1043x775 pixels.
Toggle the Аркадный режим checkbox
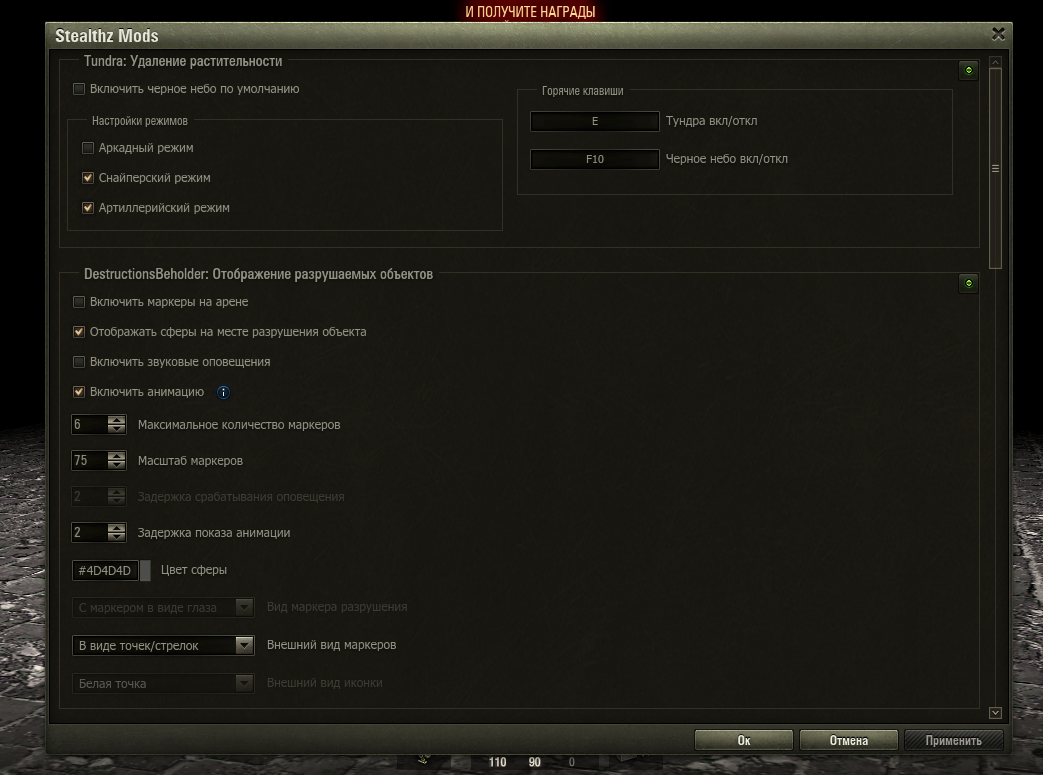click(x=88, y=148)
